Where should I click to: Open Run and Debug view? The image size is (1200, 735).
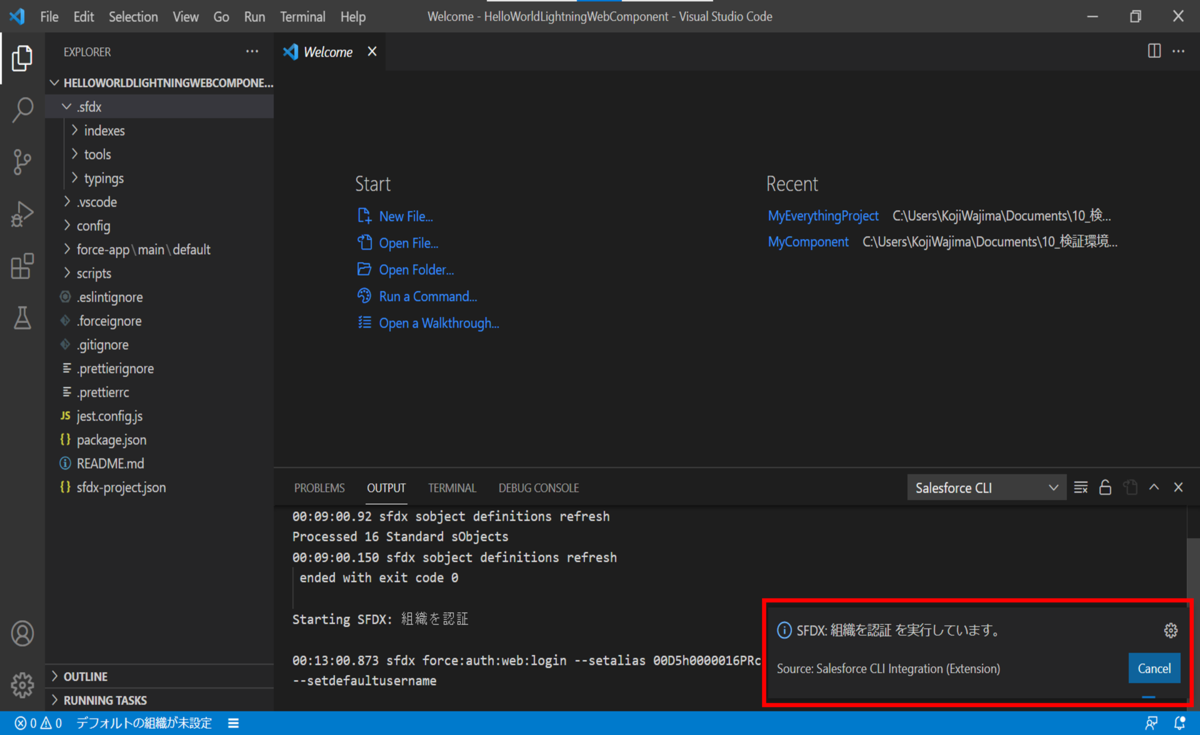click(22, 213)
